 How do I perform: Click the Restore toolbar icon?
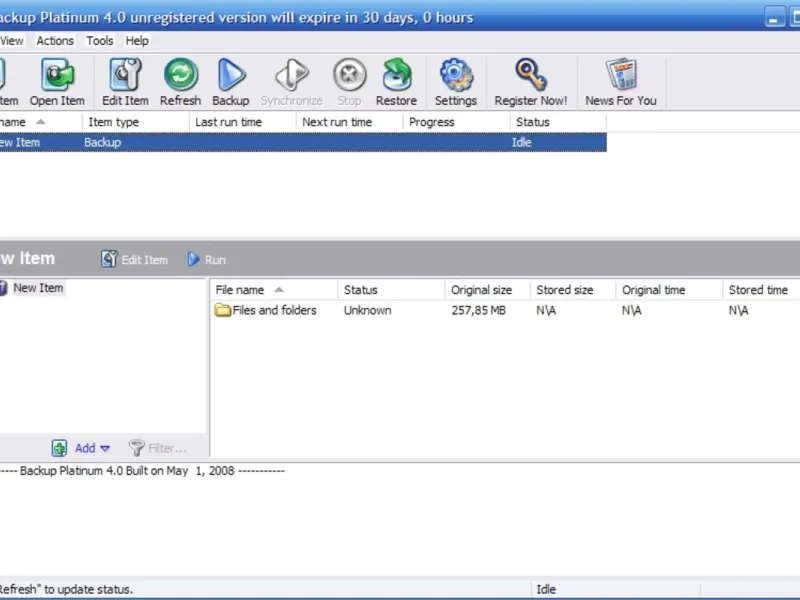(x=396, y=82)
